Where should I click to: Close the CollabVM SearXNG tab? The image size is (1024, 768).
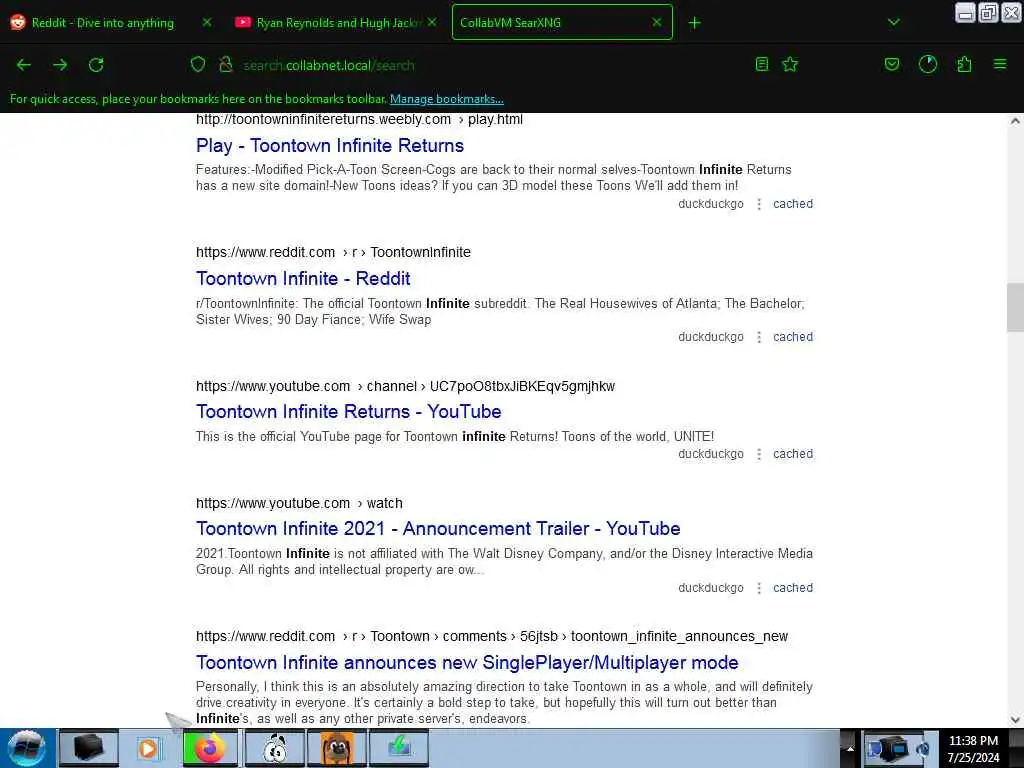pos(657,22)
